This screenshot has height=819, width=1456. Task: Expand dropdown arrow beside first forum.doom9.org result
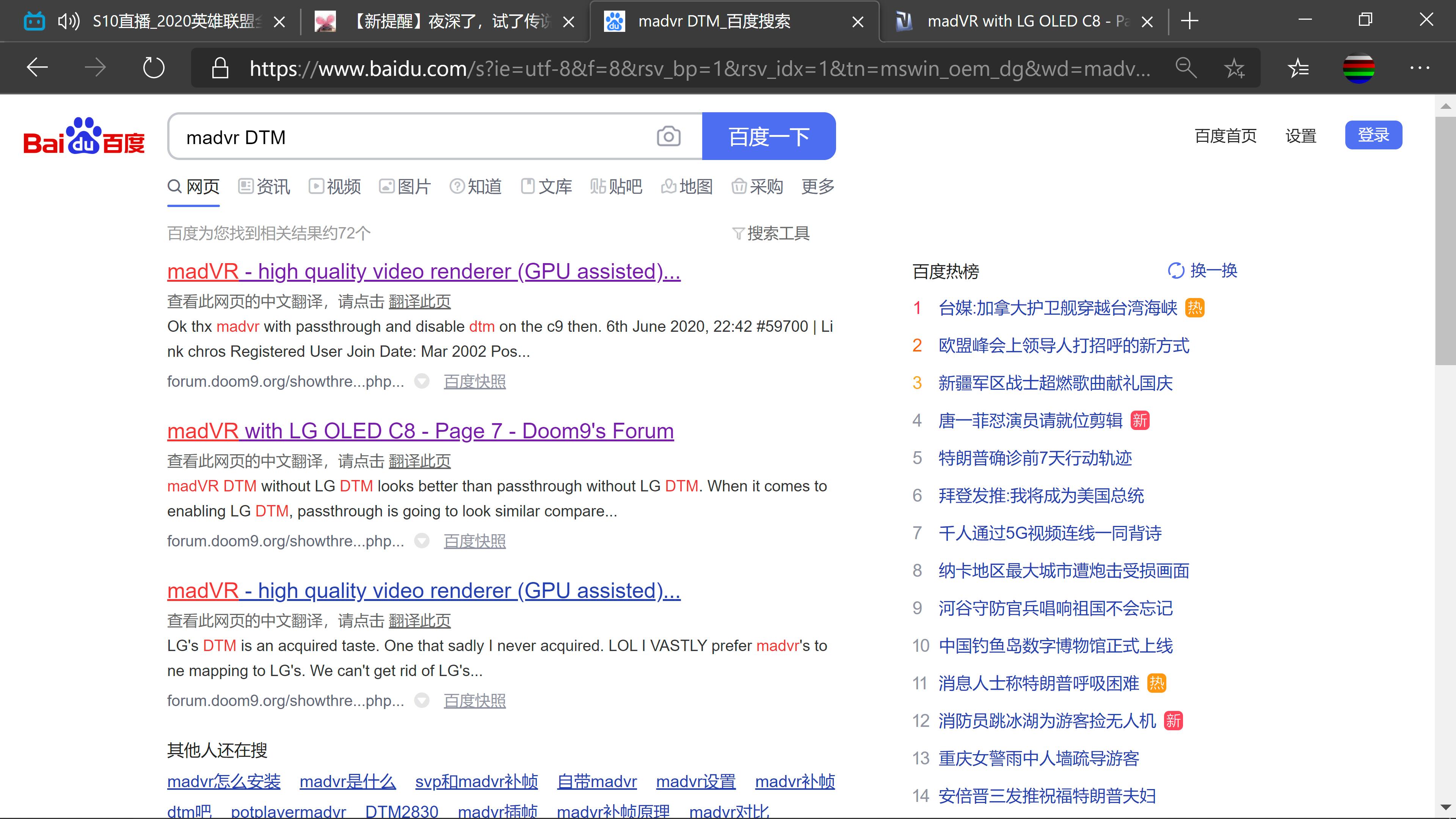[422, 381]
